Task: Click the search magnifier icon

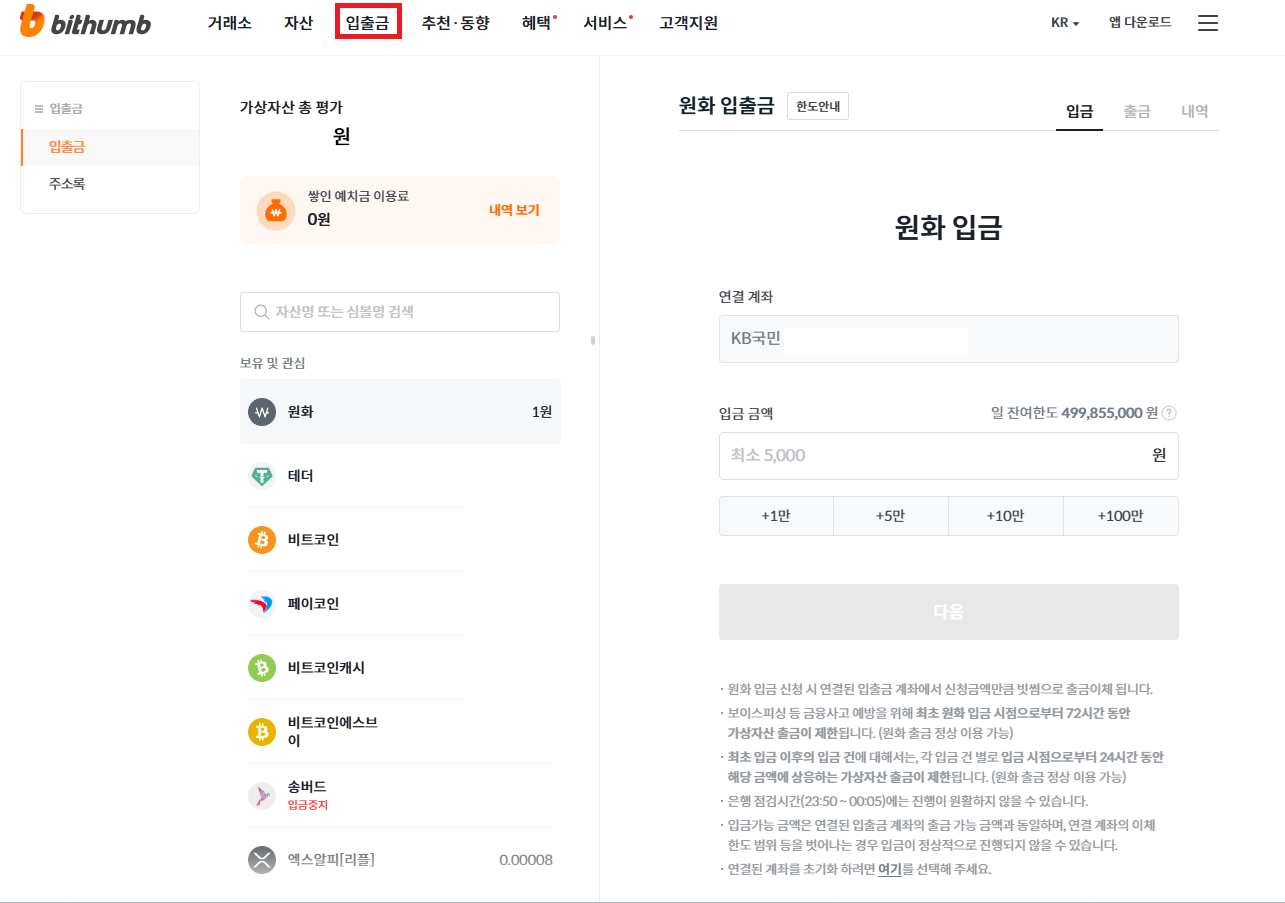Action: [x=261, y=312]
